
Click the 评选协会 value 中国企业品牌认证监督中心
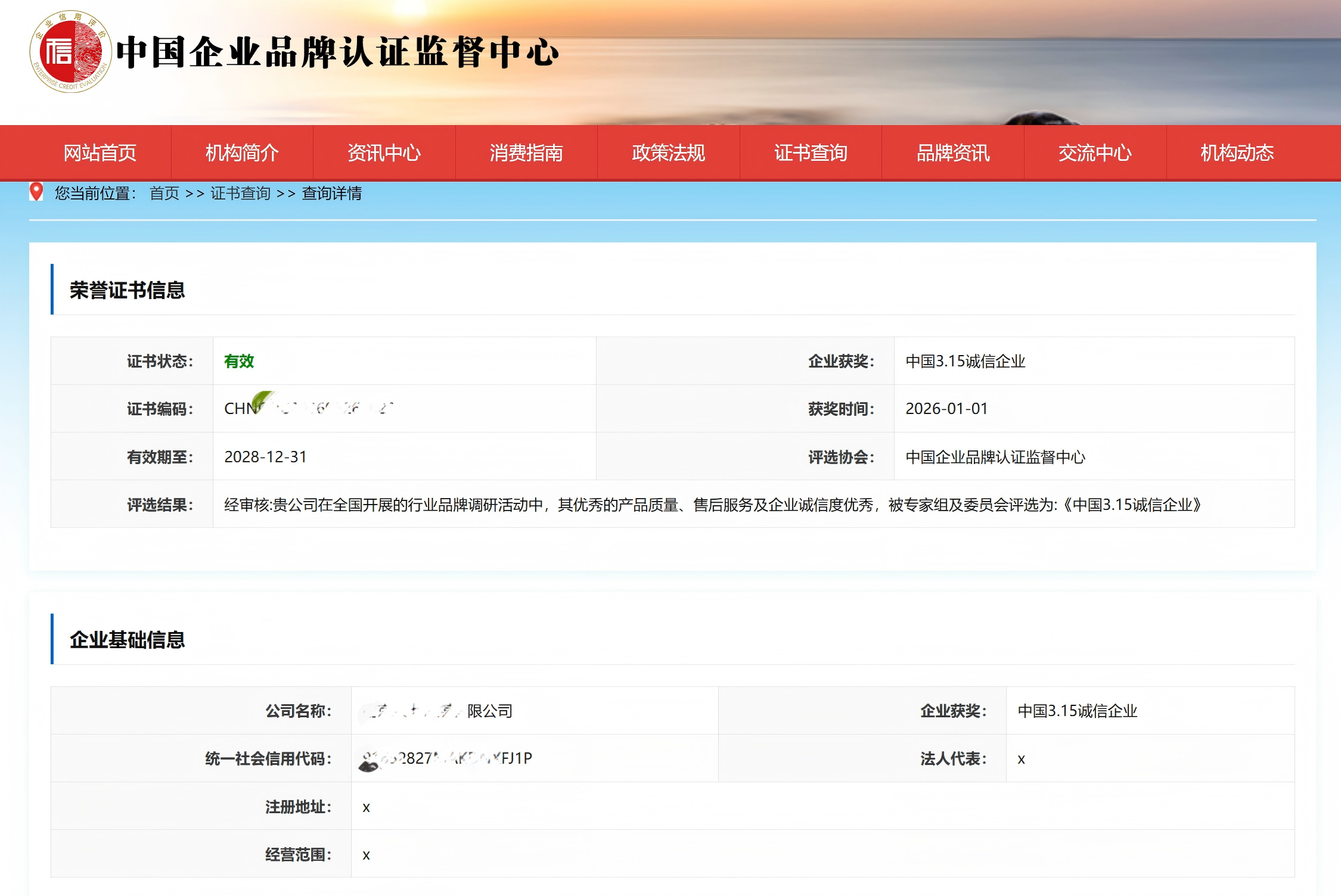tap(995, 457)
